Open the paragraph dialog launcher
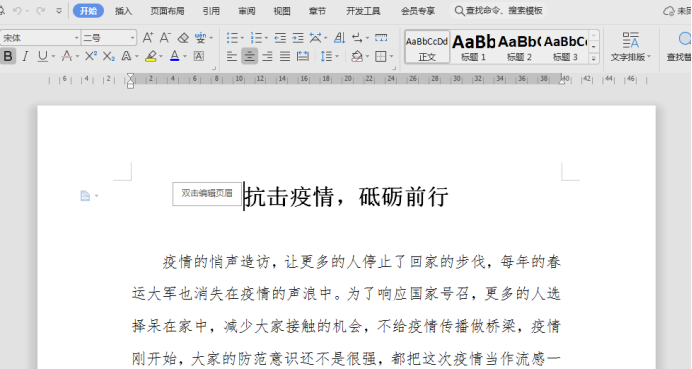The width and height of the screenshot is (692, 369). click(394, 68)
